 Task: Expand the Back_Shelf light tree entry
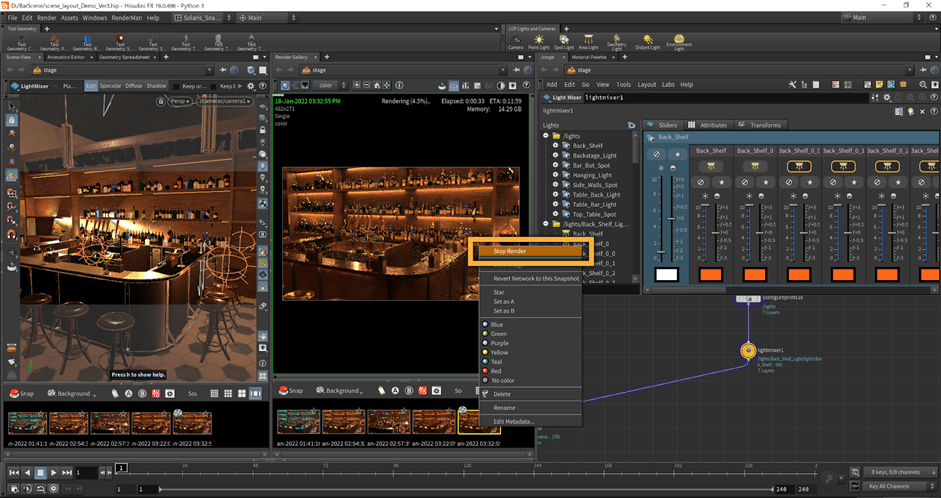pyautogui.click(x=554, y=146)
